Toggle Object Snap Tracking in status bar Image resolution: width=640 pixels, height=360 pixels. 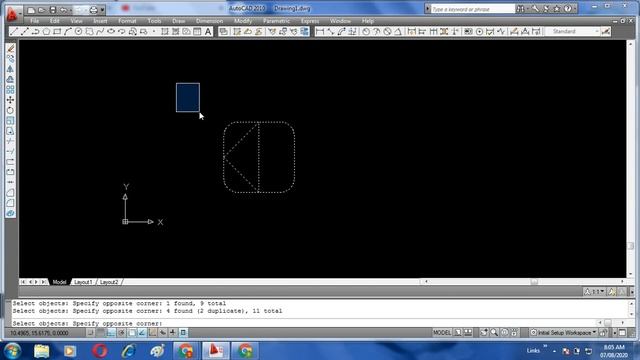click(142, 333)
